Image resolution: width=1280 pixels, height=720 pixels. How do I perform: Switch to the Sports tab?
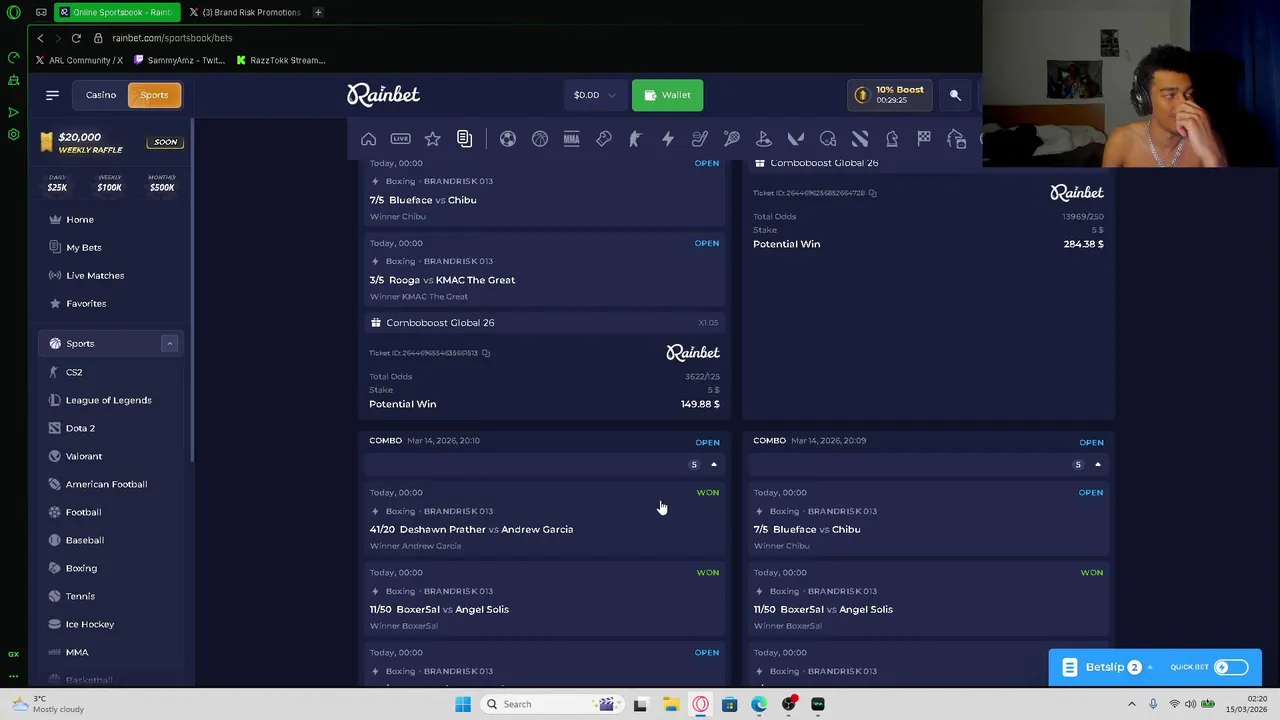(x=154, y=95)
